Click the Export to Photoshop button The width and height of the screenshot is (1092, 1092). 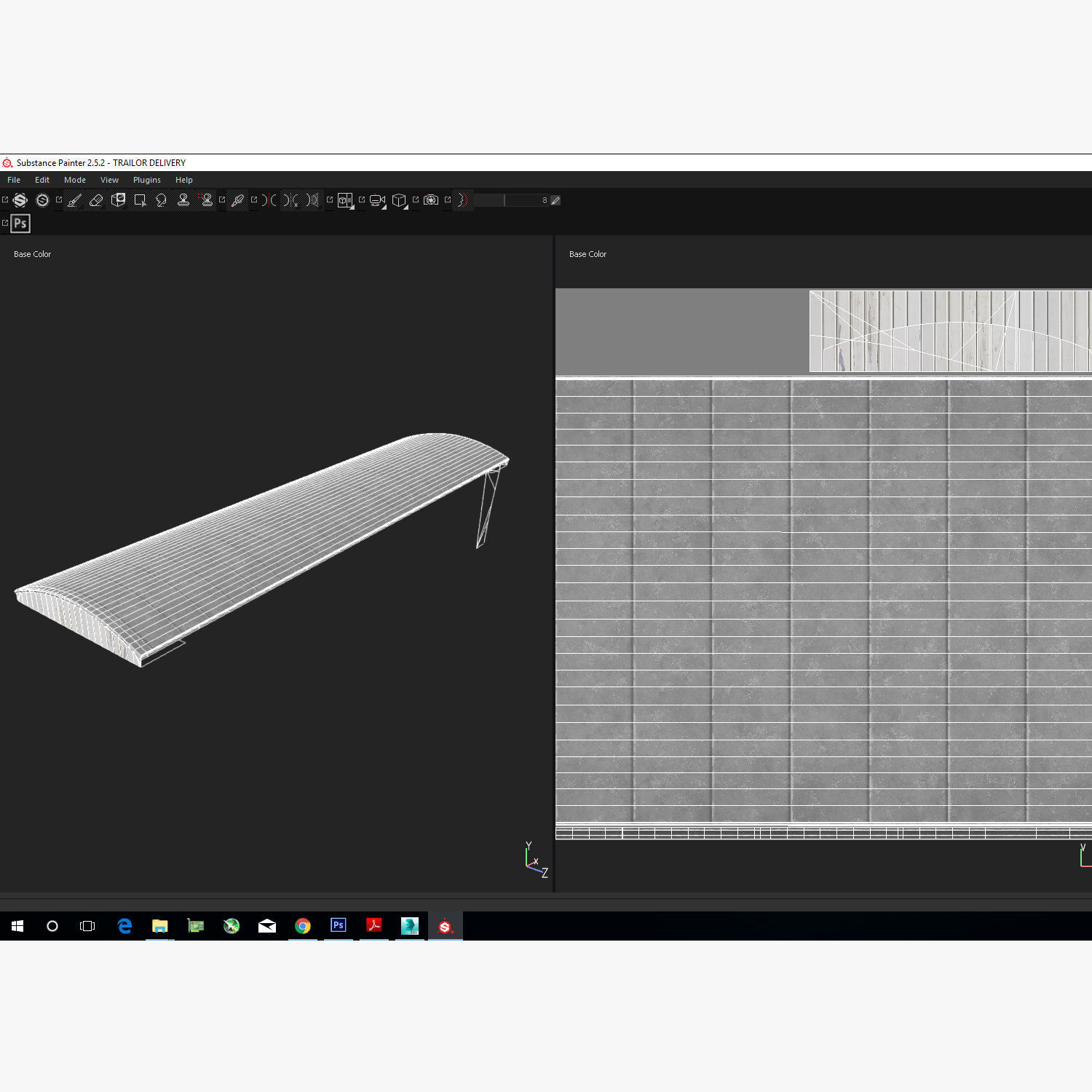[20, 223]
